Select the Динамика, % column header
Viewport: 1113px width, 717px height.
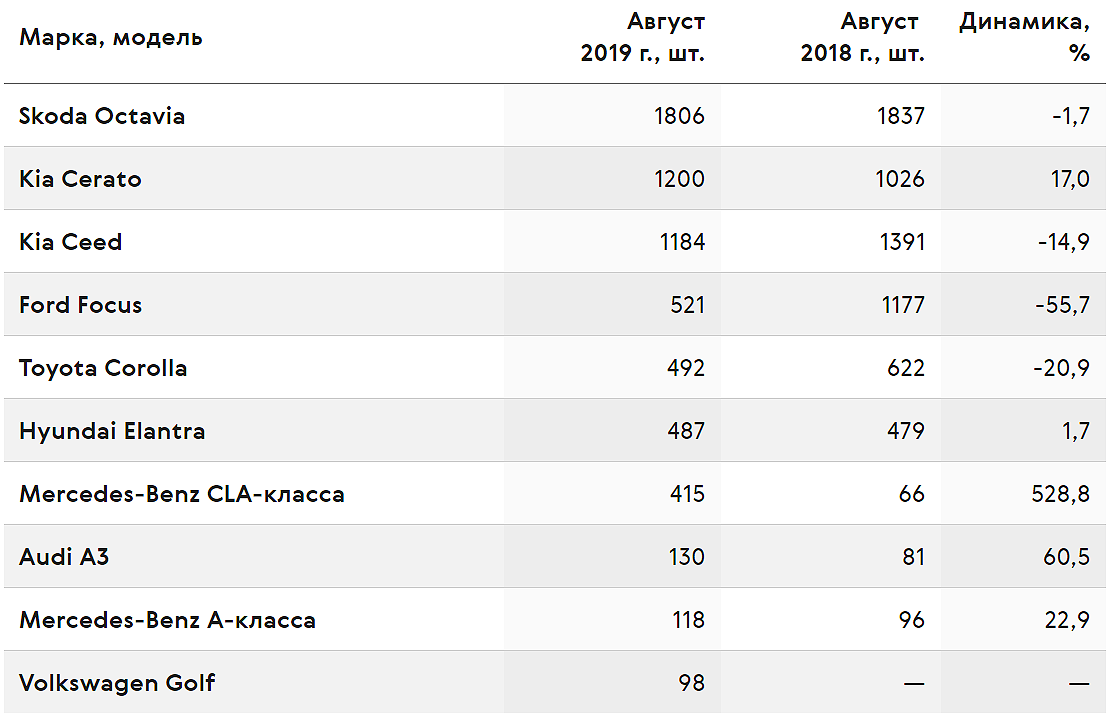pos(1024,37)
